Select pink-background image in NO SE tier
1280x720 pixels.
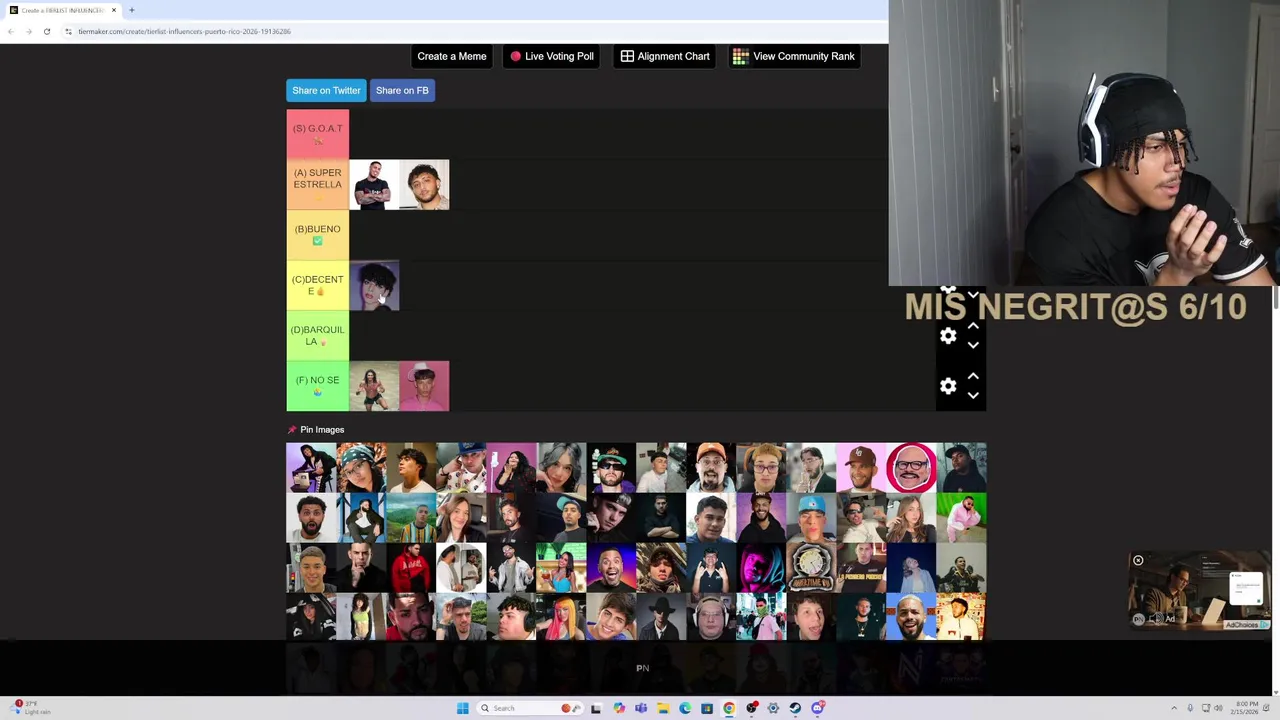[x=424, y=386]
